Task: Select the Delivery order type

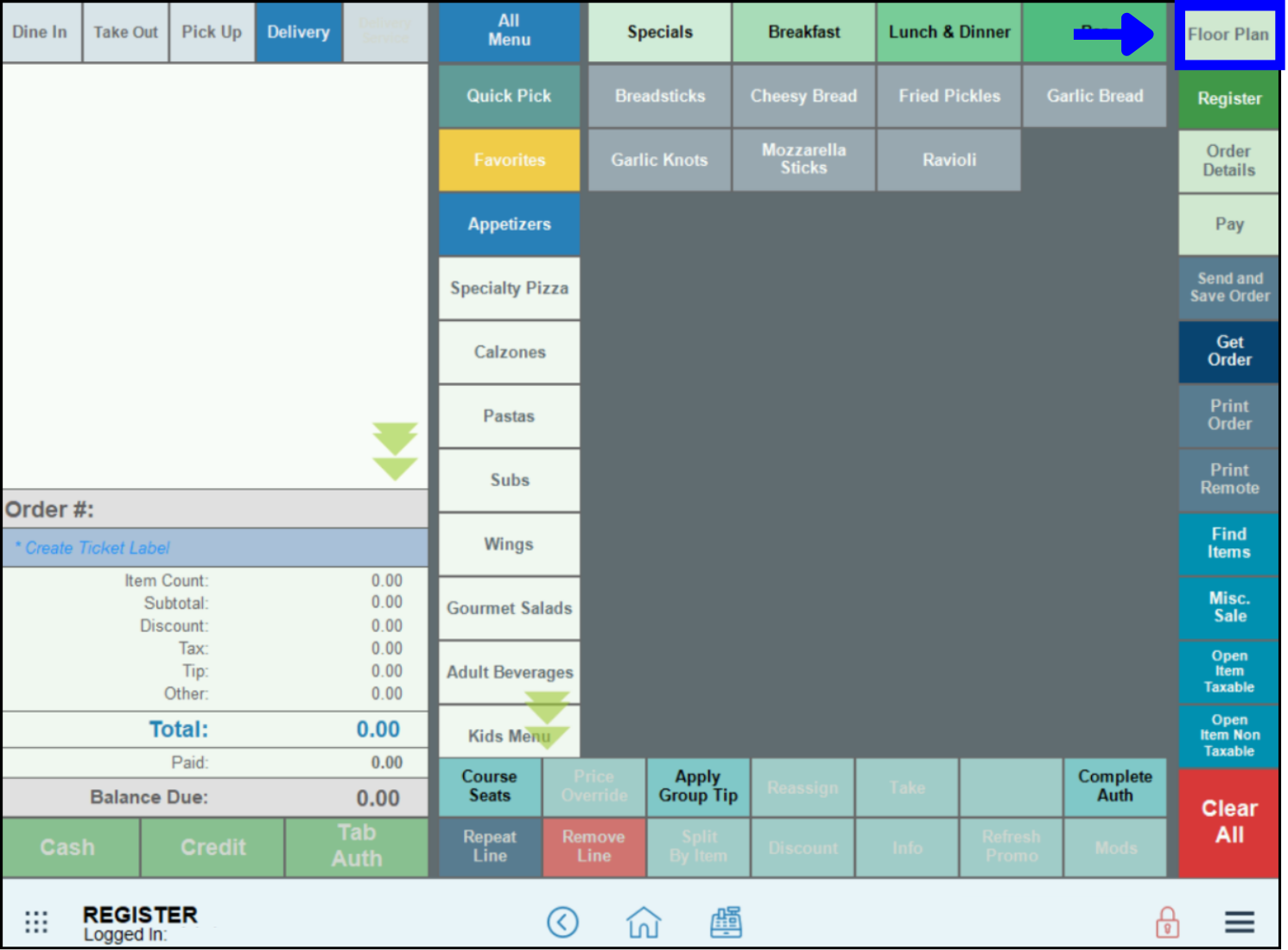Action: click(298, 32)
